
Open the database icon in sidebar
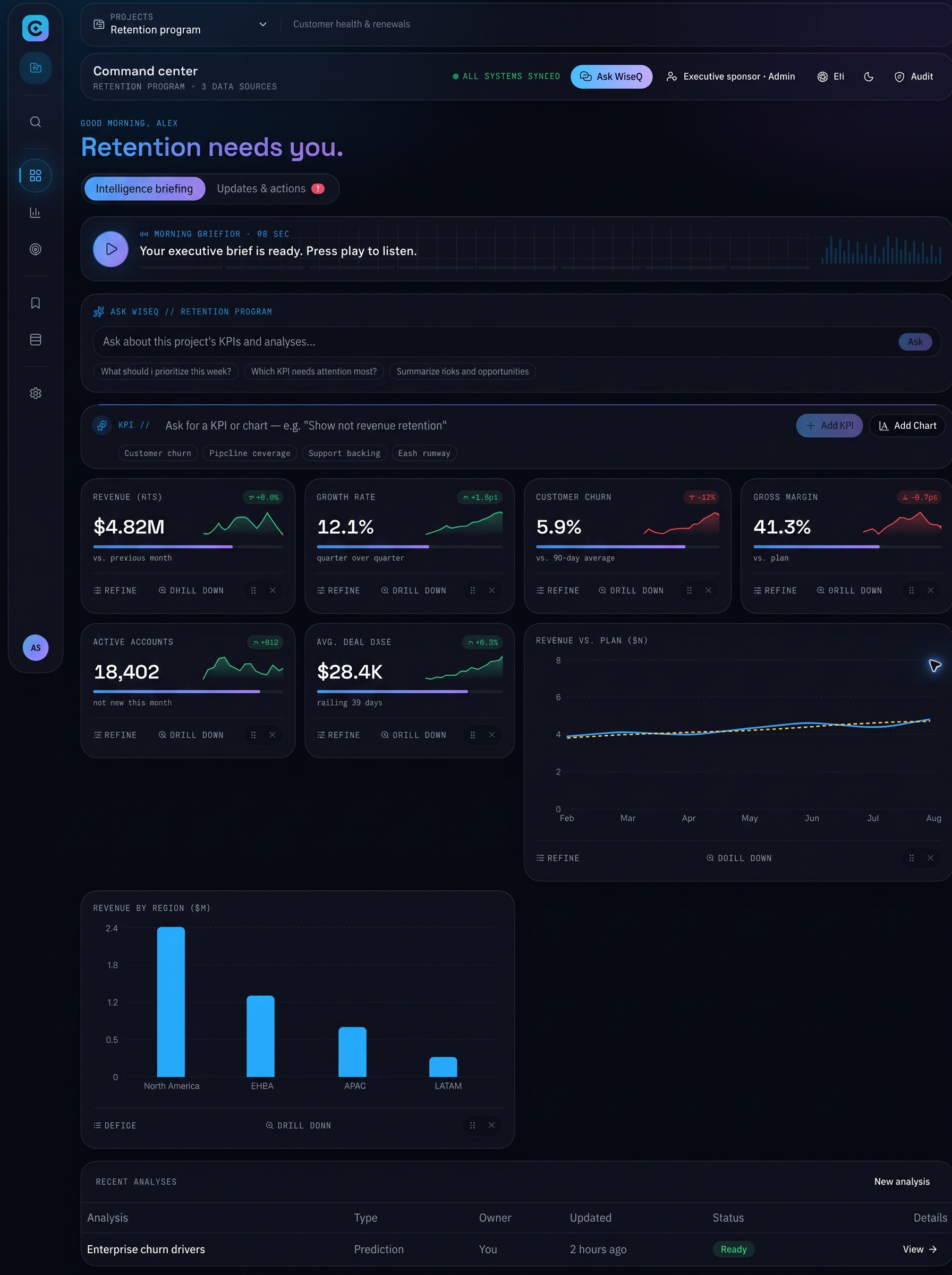click(x=35, y=339)
